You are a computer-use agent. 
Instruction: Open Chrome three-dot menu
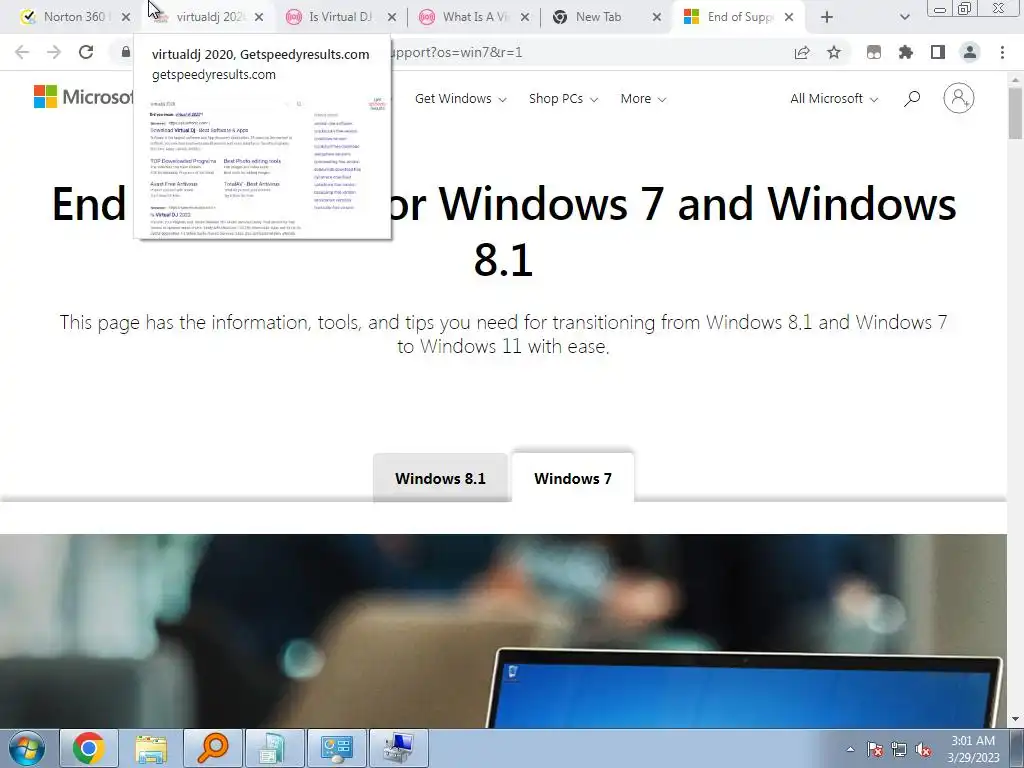click(x=1002, y=52)
